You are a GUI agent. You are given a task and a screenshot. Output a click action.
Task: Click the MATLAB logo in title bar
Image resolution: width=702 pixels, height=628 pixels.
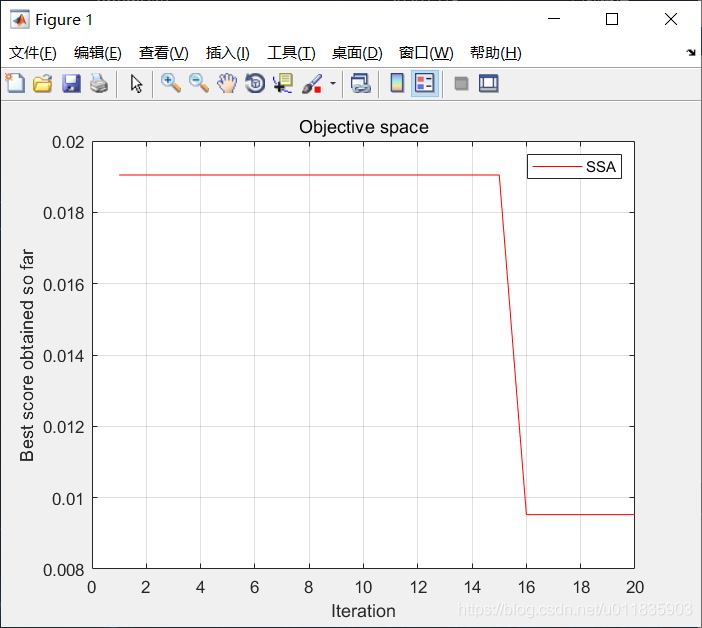pyautogui.click(x=20, y=19)
